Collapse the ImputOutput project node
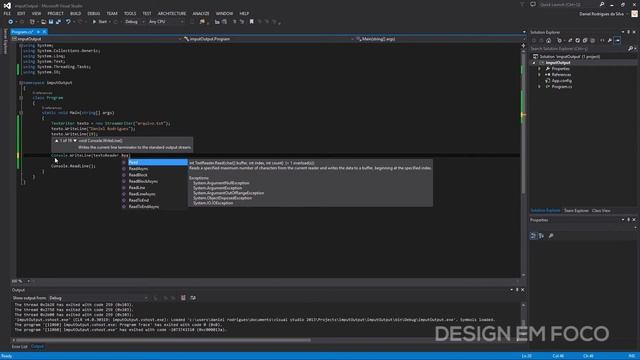 point(534,63)
